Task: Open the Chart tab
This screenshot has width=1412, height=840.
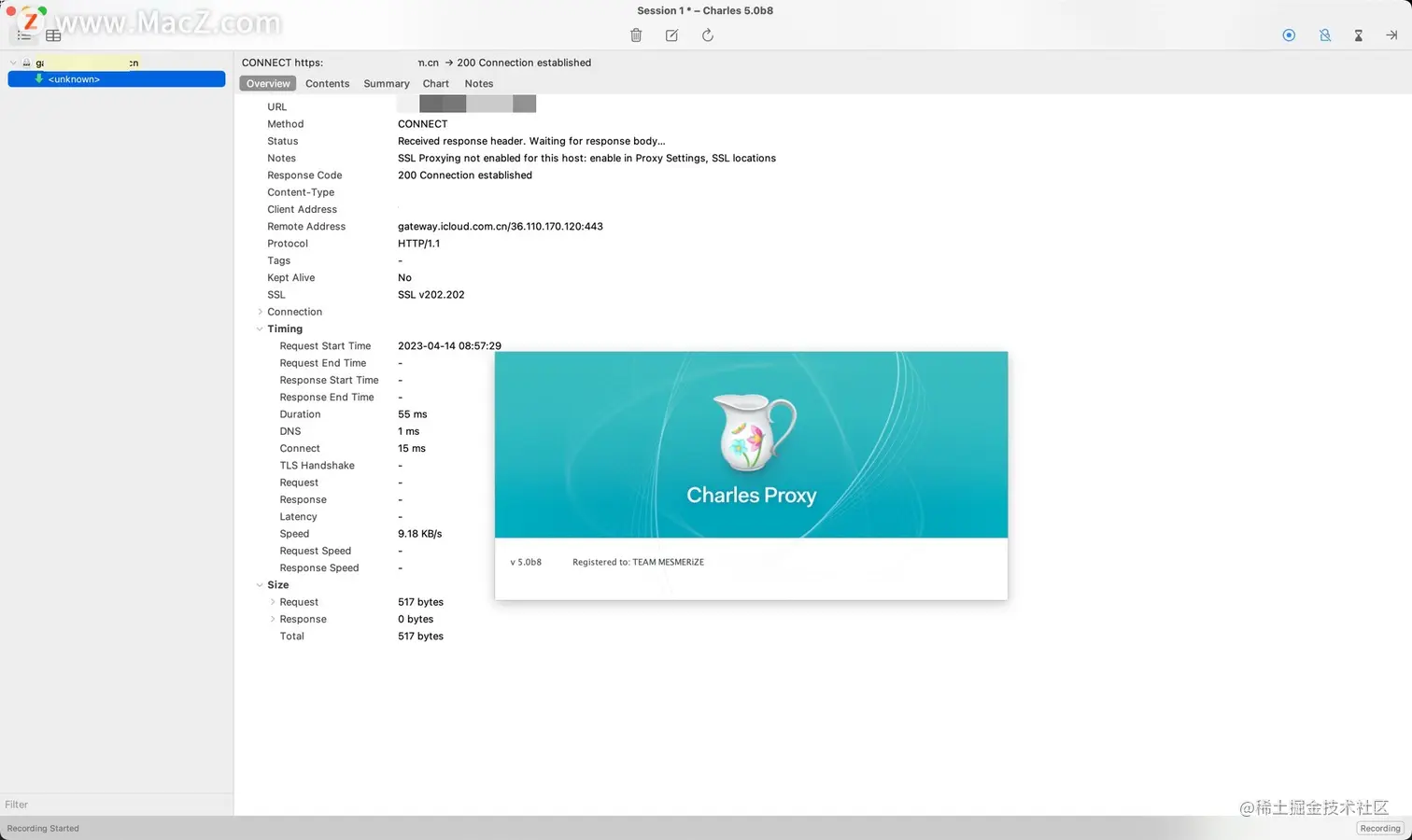Action: (x=436, y=83)
